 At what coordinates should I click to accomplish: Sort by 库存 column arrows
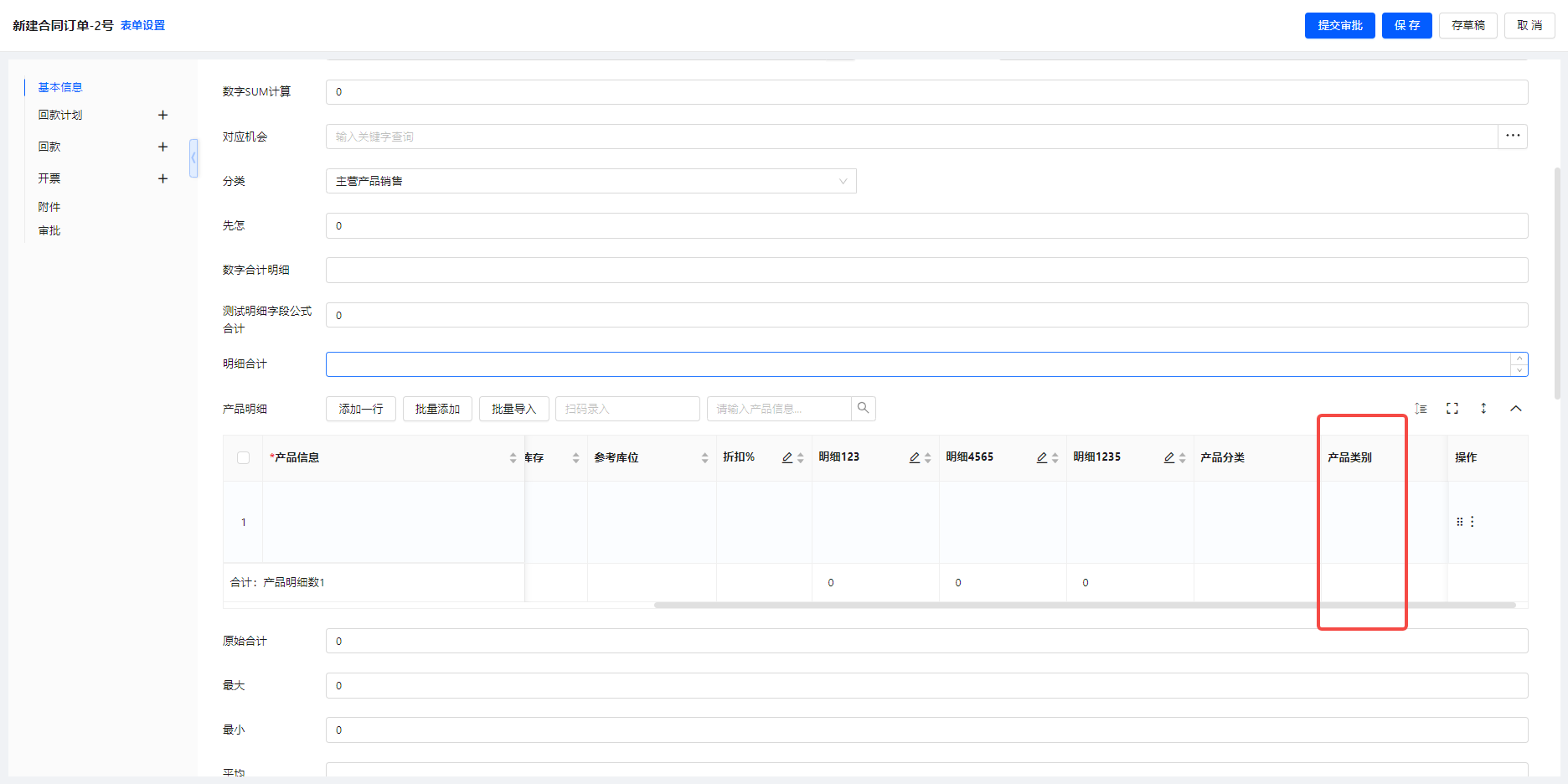point(575,458)
